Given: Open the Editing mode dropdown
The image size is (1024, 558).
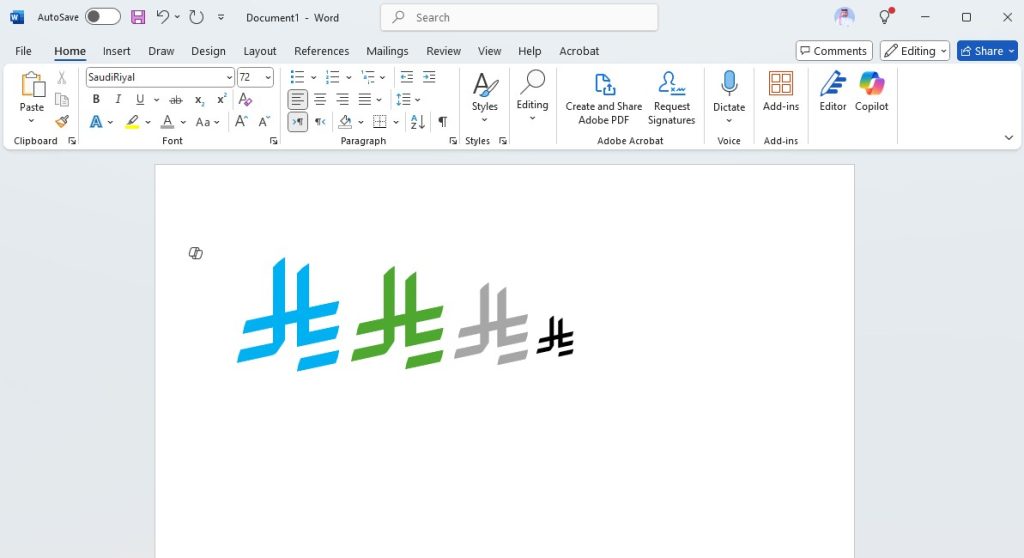Looking at the screenshot, I should coord(916,51).
